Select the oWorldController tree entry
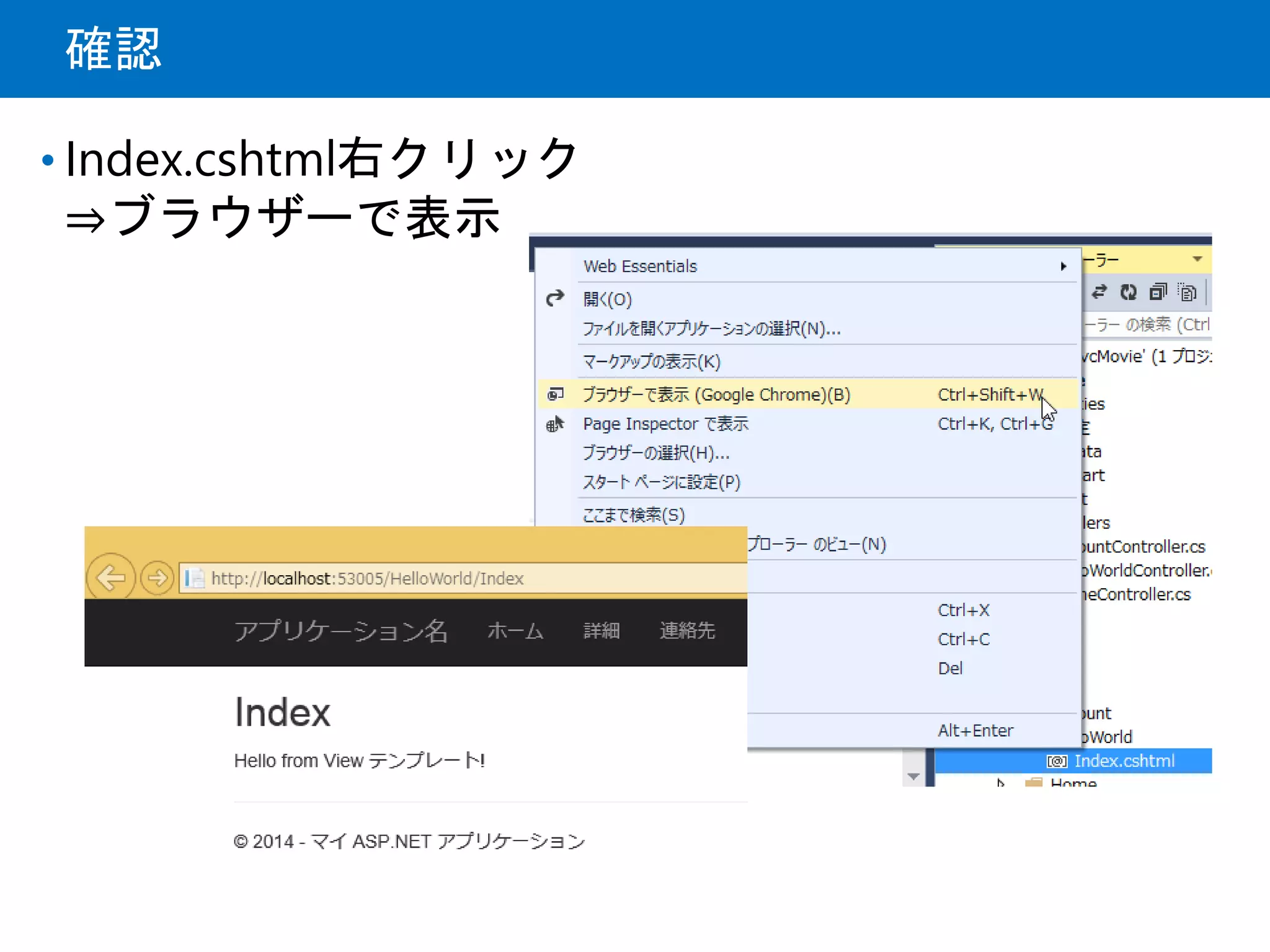The image size is (1270, 952). [1147, 571]
